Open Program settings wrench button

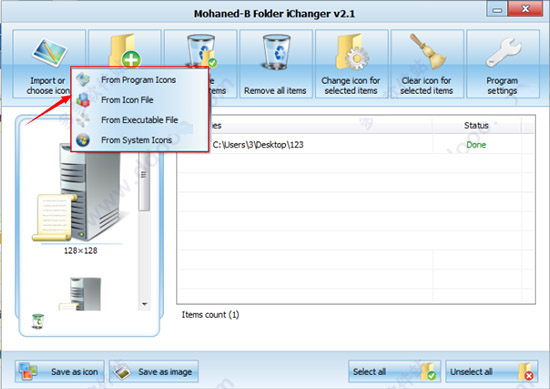click(503, 63)
